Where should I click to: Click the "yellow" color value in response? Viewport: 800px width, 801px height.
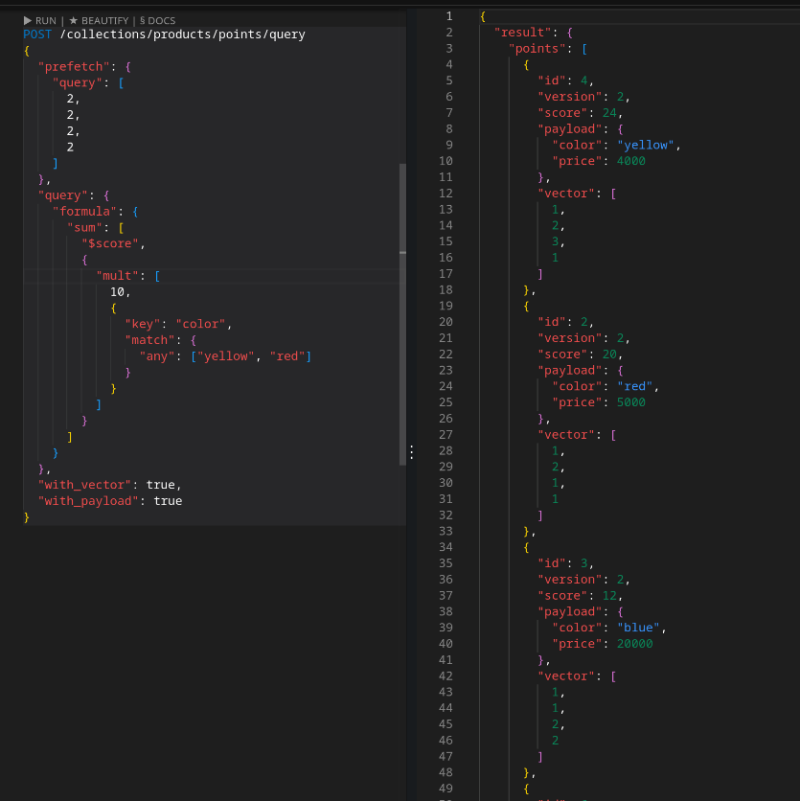(x=647, y=145)
